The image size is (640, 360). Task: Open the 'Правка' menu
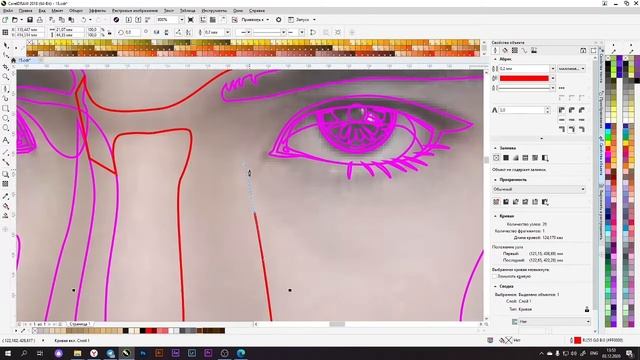25,11
